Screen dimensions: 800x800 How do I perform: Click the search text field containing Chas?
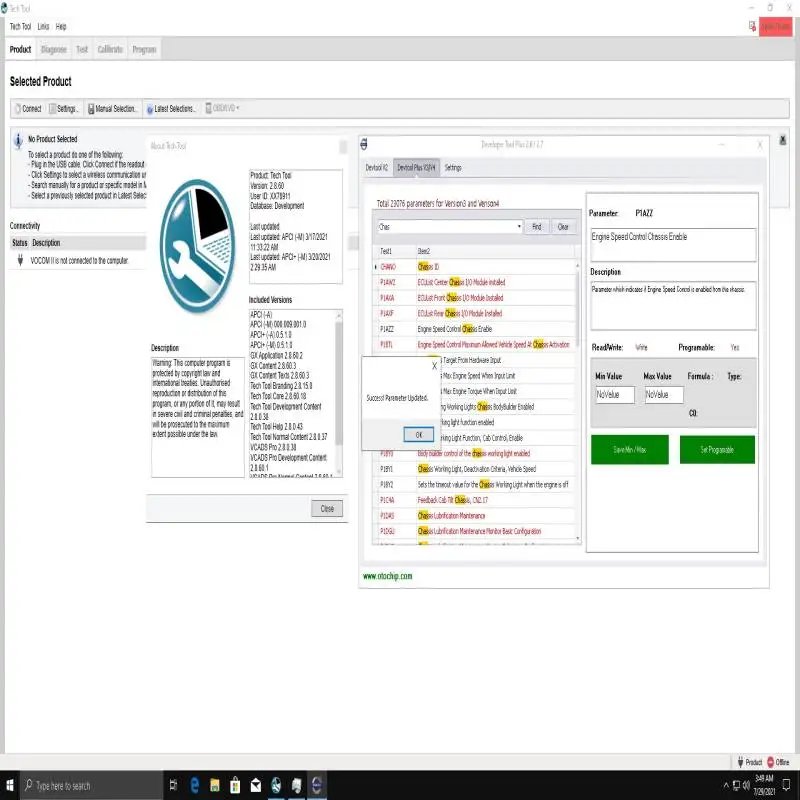tap(446, 227)
